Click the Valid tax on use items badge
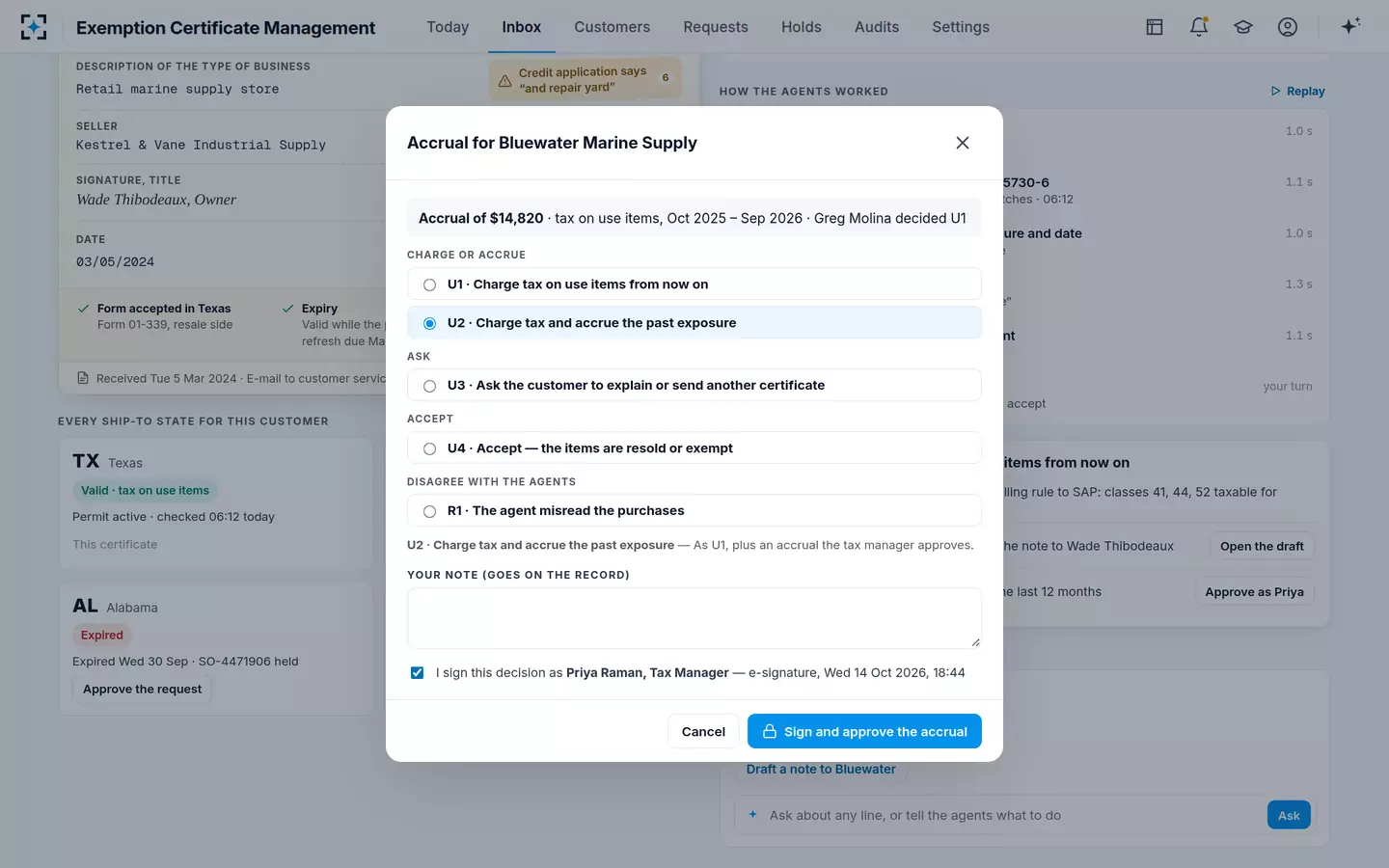 click(145, 490)
